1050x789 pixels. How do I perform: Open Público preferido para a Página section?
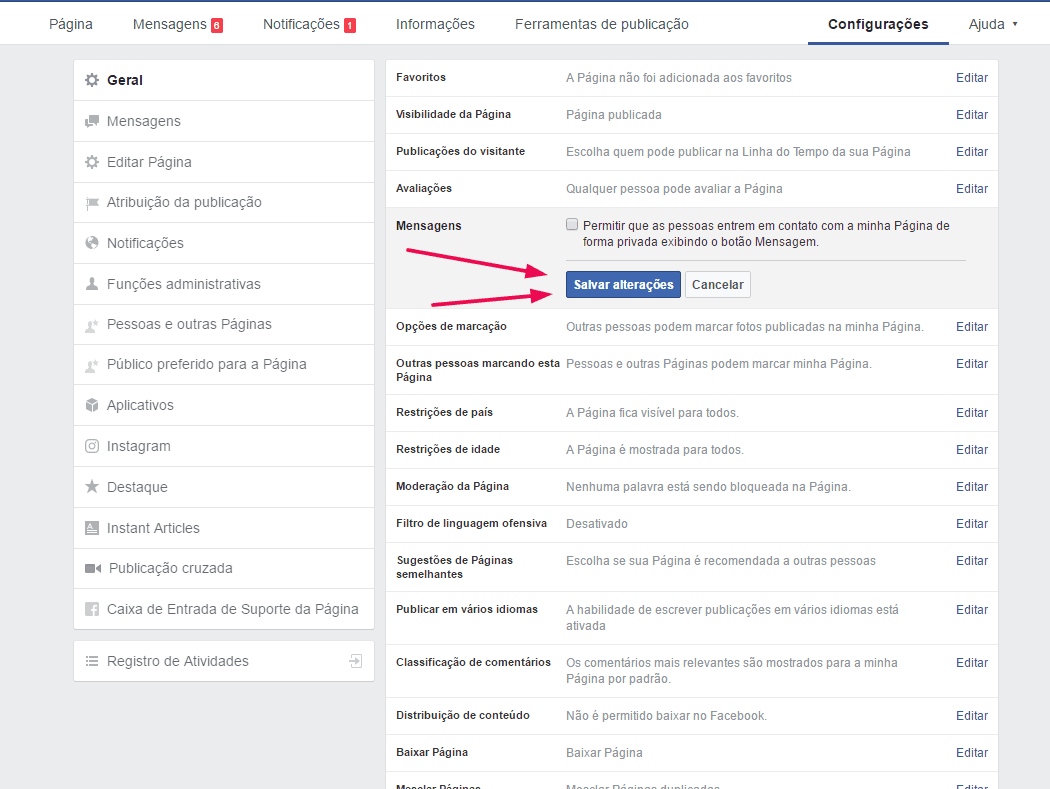point(224,364)
